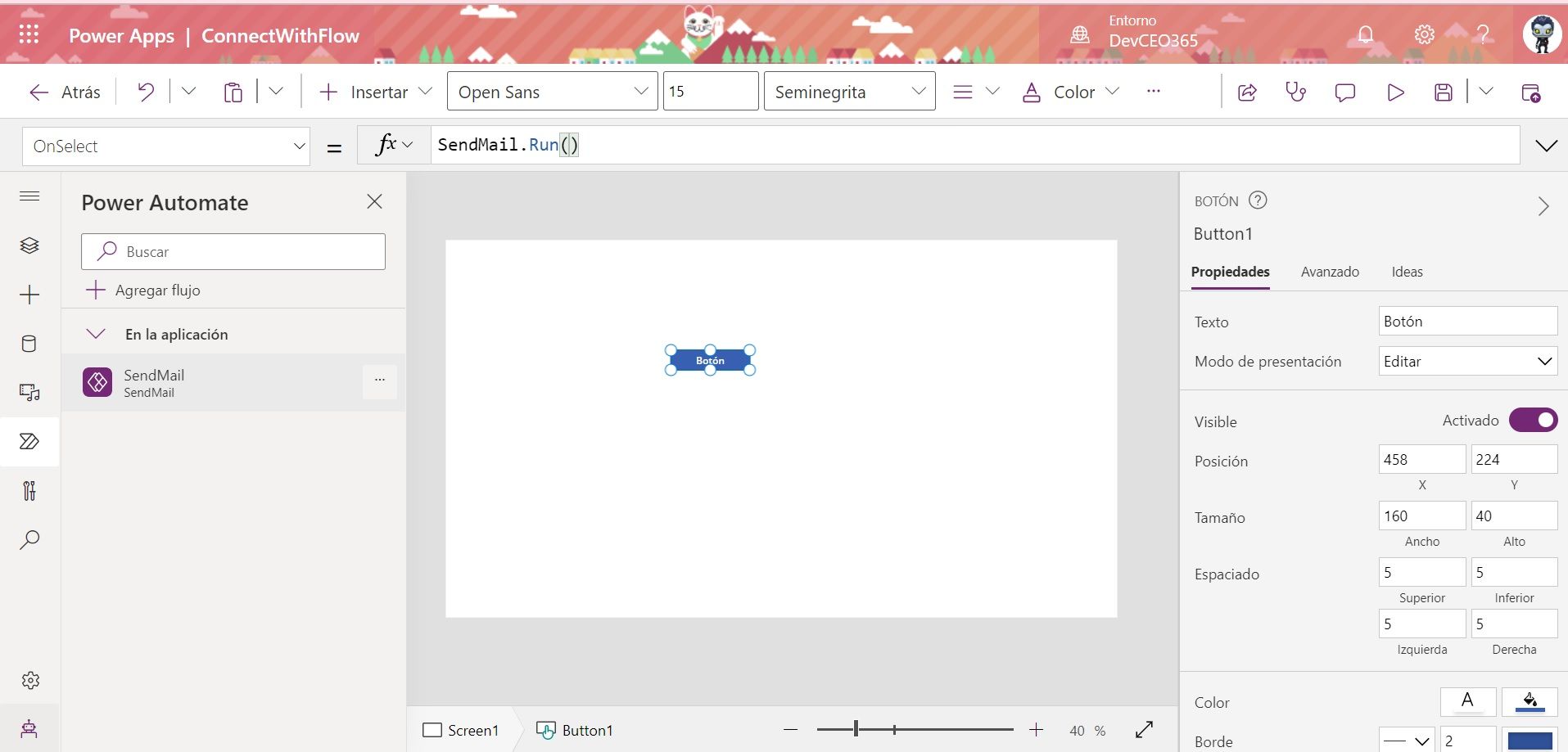Open the Open Sans font dropdown
The width and height of the screenshot is (1568, 752).
coord(553,91)
